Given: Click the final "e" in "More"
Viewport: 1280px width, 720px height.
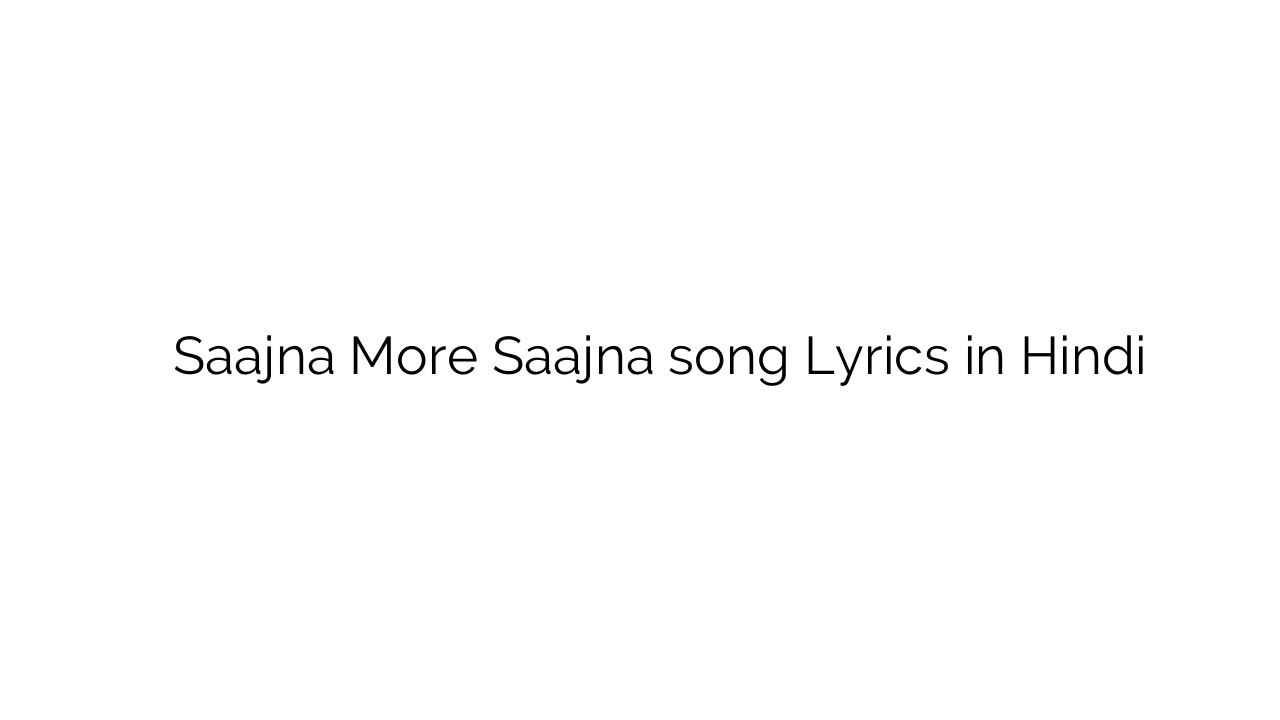Looking at the screenshot, I should pos(462,360).
